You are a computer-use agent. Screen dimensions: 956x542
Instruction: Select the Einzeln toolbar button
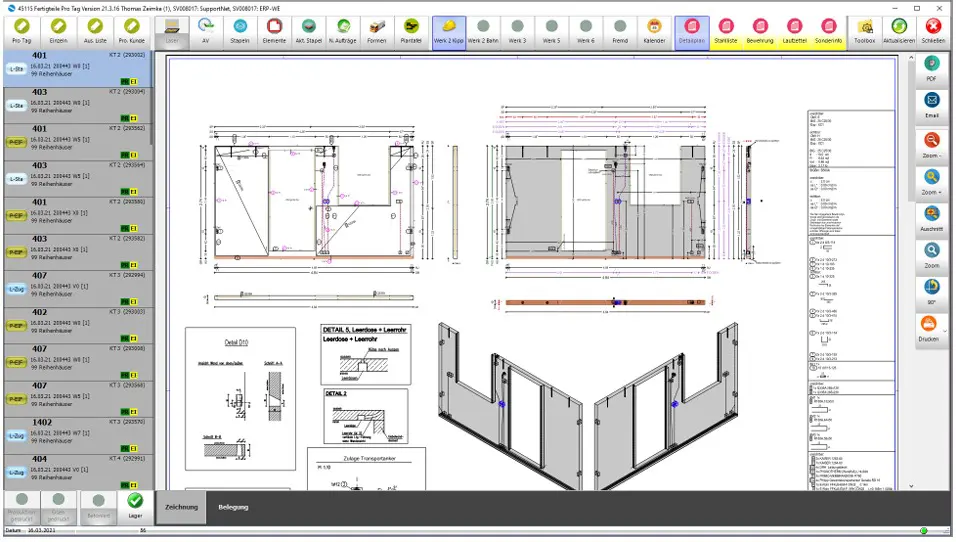pos(59,31)
